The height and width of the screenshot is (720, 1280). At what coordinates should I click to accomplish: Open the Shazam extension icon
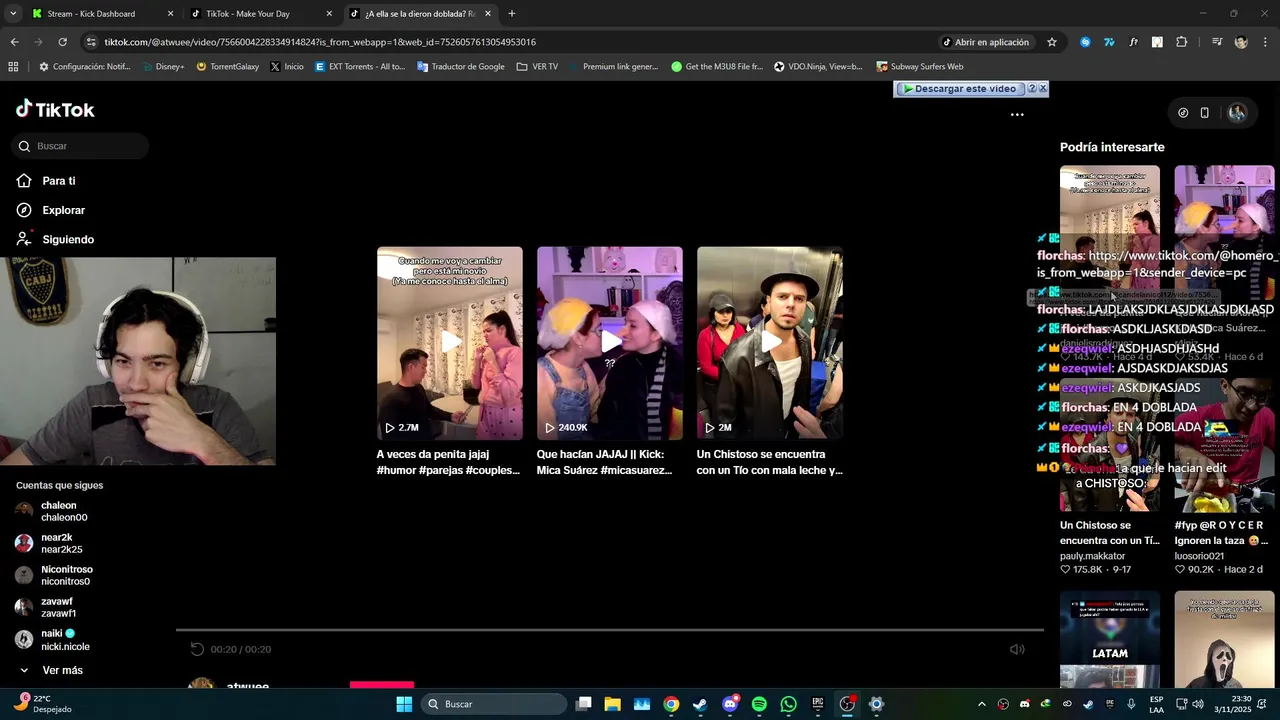(x=1085, y=42)
